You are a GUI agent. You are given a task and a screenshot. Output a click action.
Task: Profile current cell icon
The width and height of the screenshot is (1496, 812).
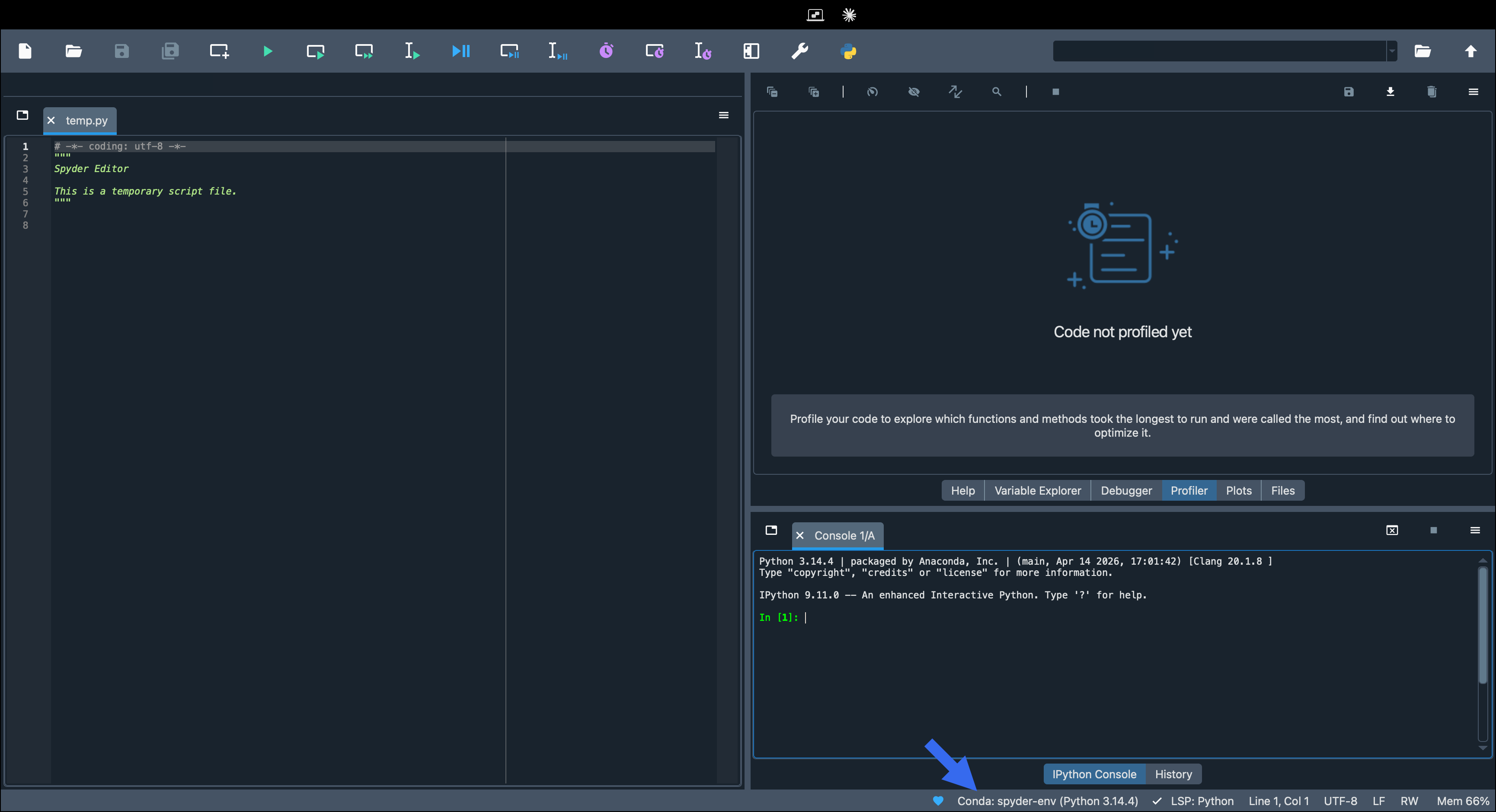655,51
